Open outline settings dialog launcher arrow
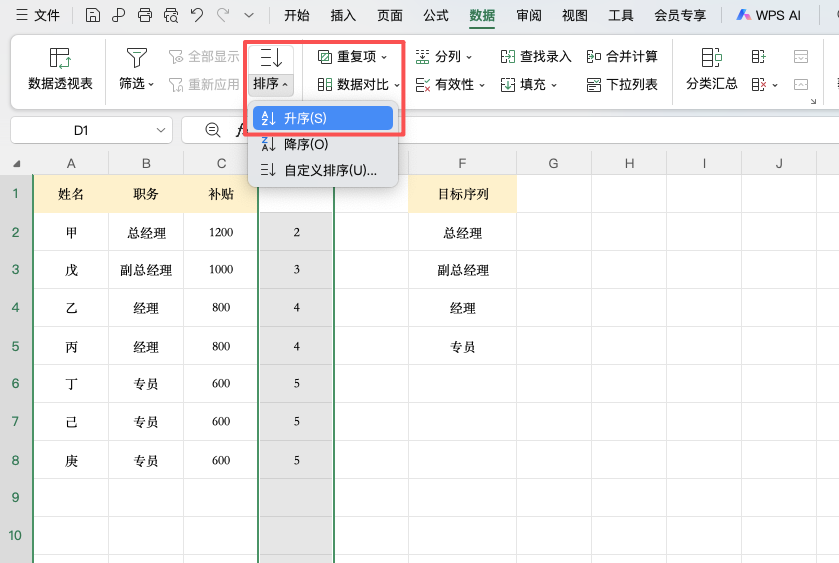 [813, 101]
